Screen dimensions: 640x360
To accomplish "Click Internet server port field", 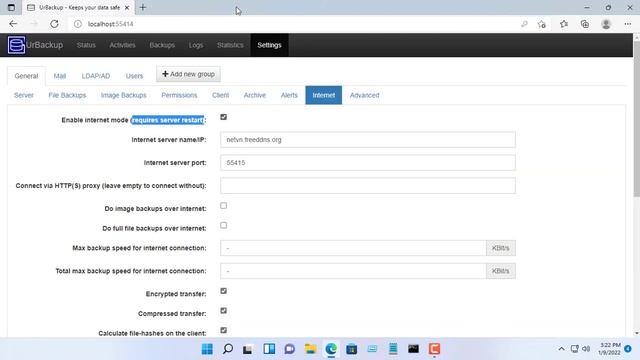I will pos(368,162).
